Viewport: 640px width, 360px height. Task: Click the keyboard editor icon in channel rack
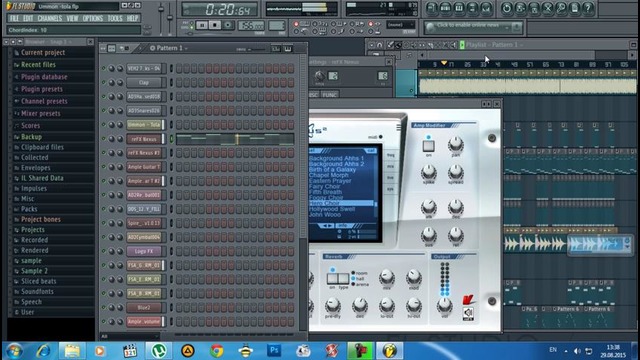pos(288,49)
